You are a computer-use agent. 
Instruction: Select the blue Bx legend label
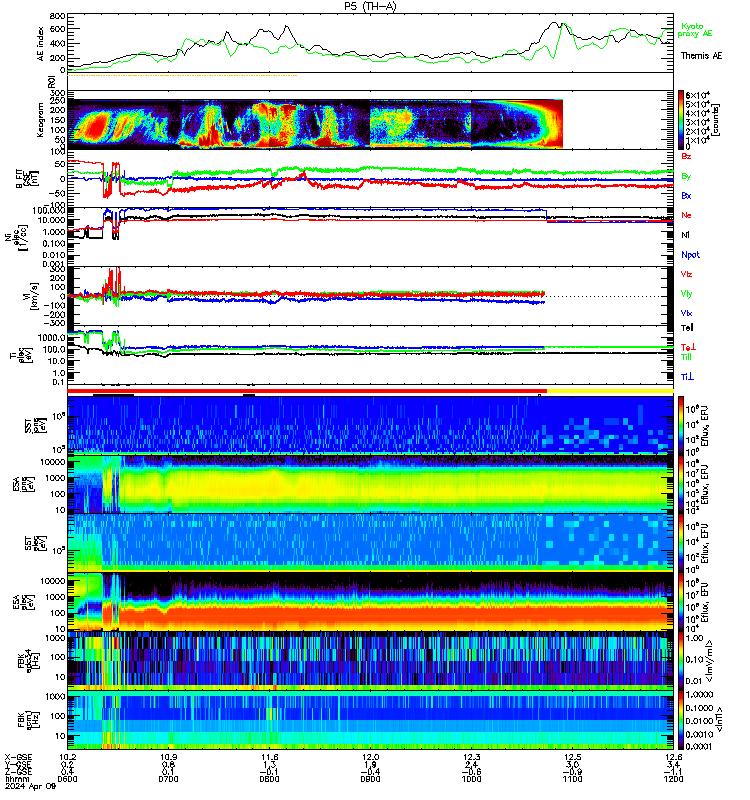pos(686,195)
